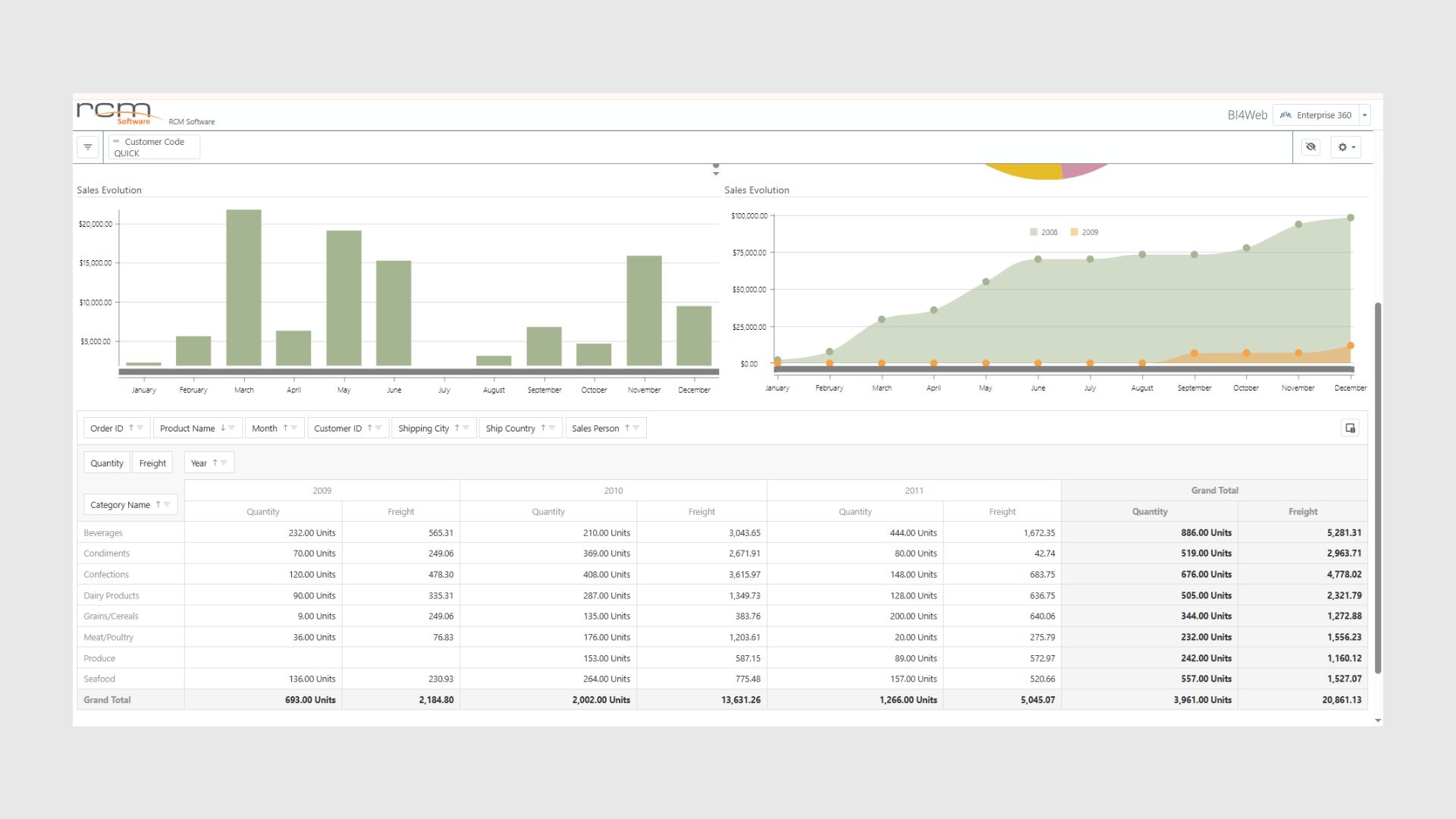
Task: Toggle the 2009 series legend
Action: pos(1084,233)
